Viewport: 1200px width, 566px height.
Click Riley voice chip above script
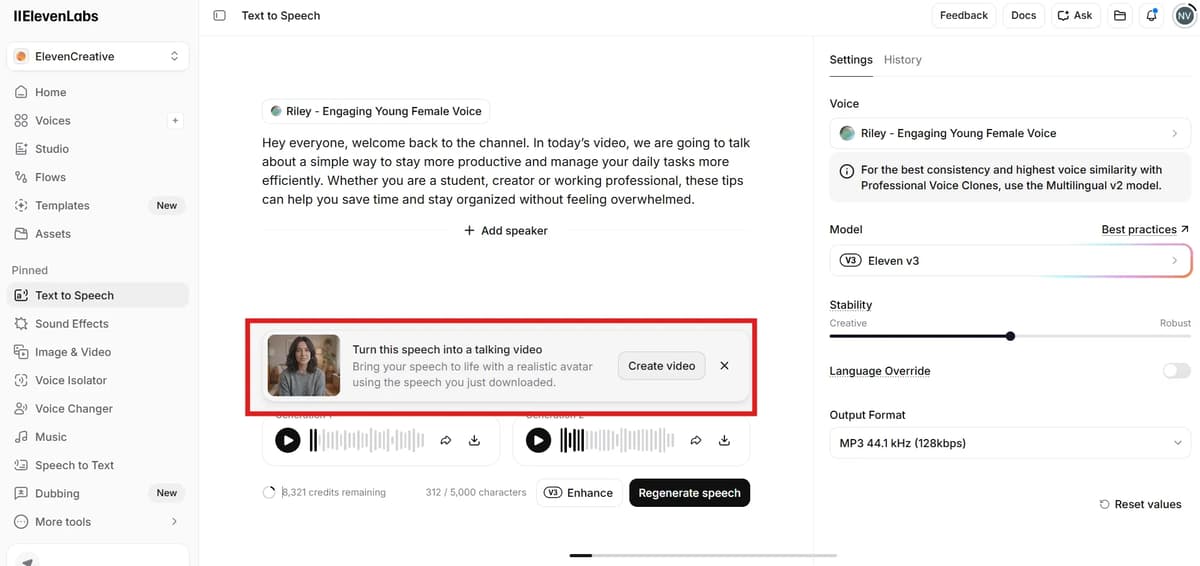pos(376,112)
